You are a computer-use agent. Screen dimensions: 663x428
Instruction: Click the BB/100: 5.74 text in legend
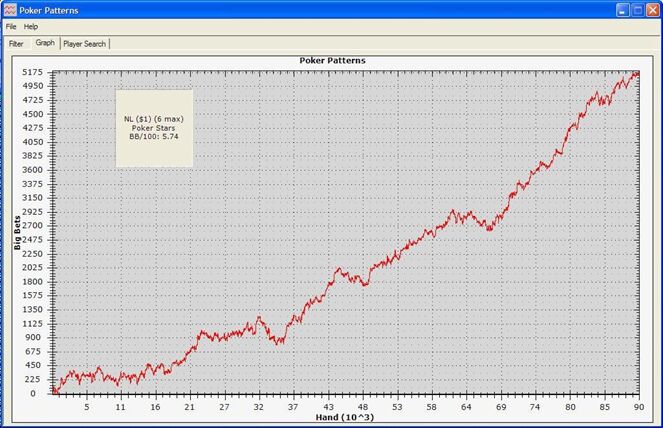154,137
